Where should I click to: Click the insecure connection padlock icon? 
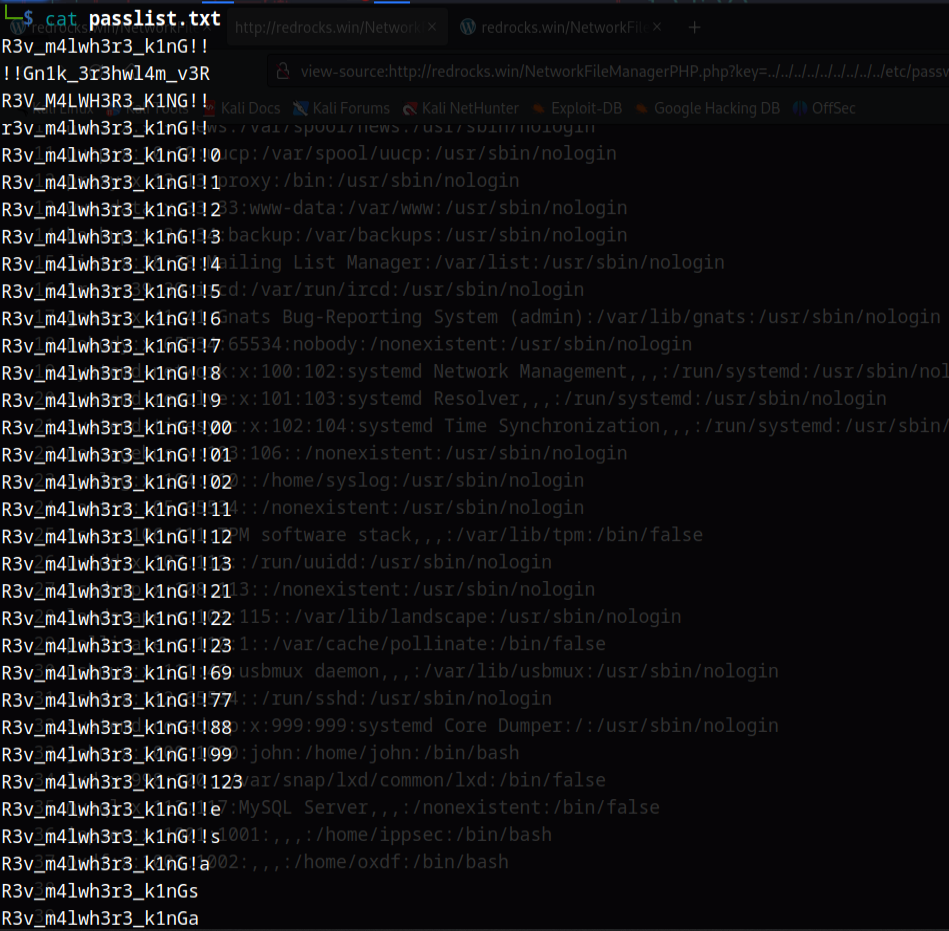[x=283, y=72]
